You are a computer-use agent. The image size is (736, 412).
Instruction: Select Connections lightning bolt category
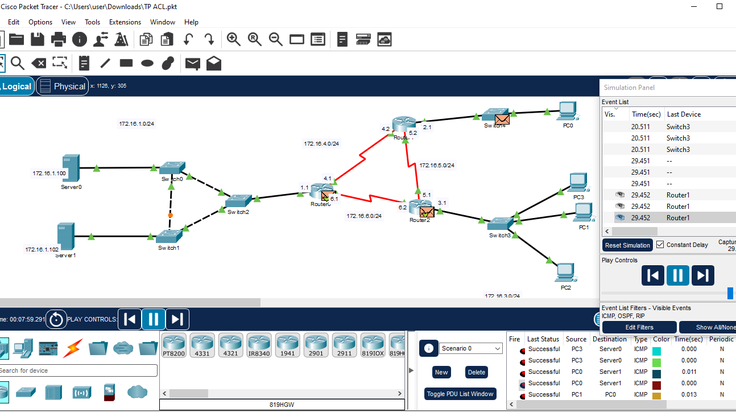73,348
